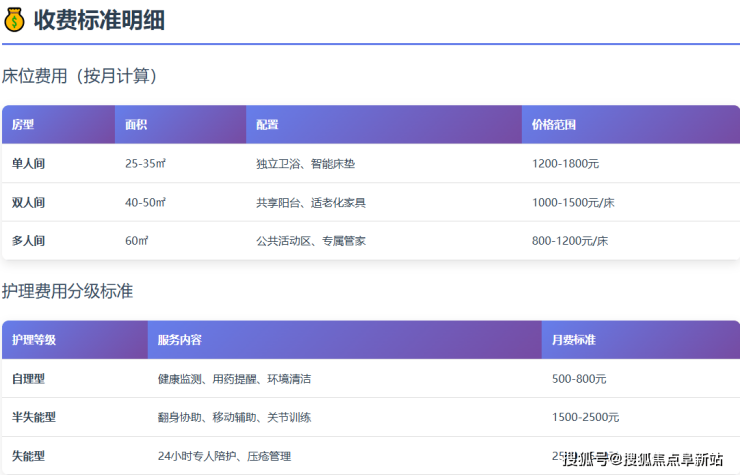
Task: Click the 面积 column header
Action: pos(136,125)
